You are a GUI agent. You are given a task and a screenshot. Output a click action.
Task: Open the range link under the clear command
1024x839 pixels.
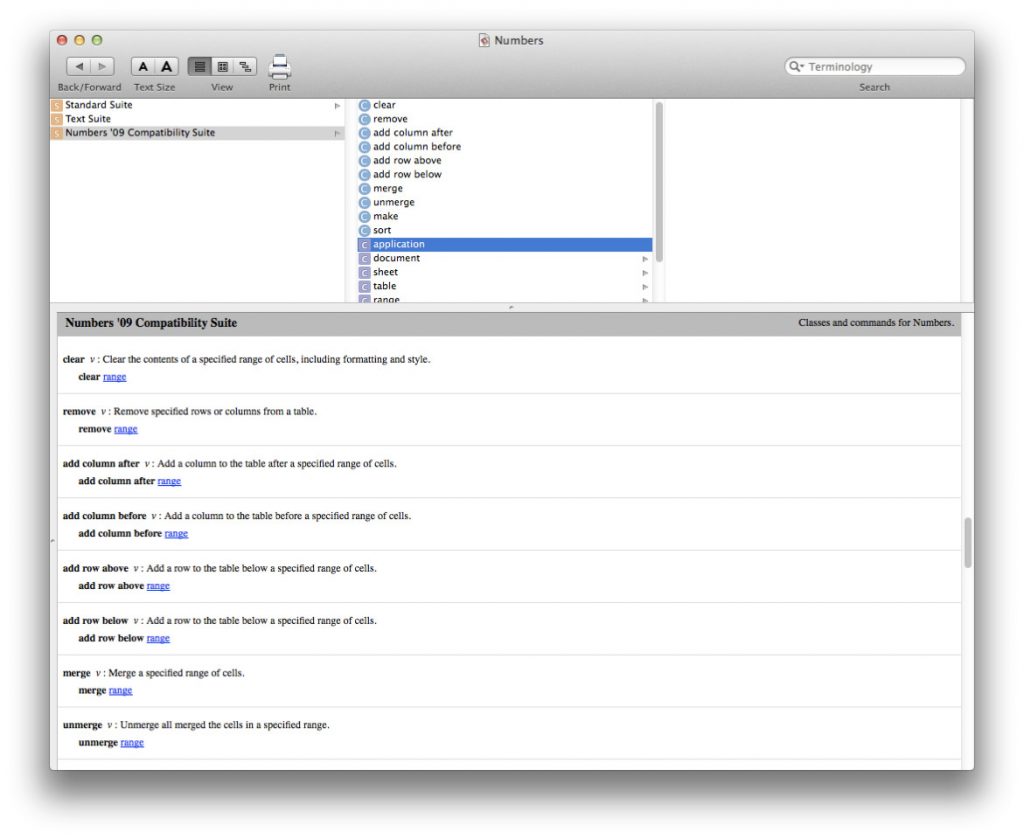pos(113,376)
